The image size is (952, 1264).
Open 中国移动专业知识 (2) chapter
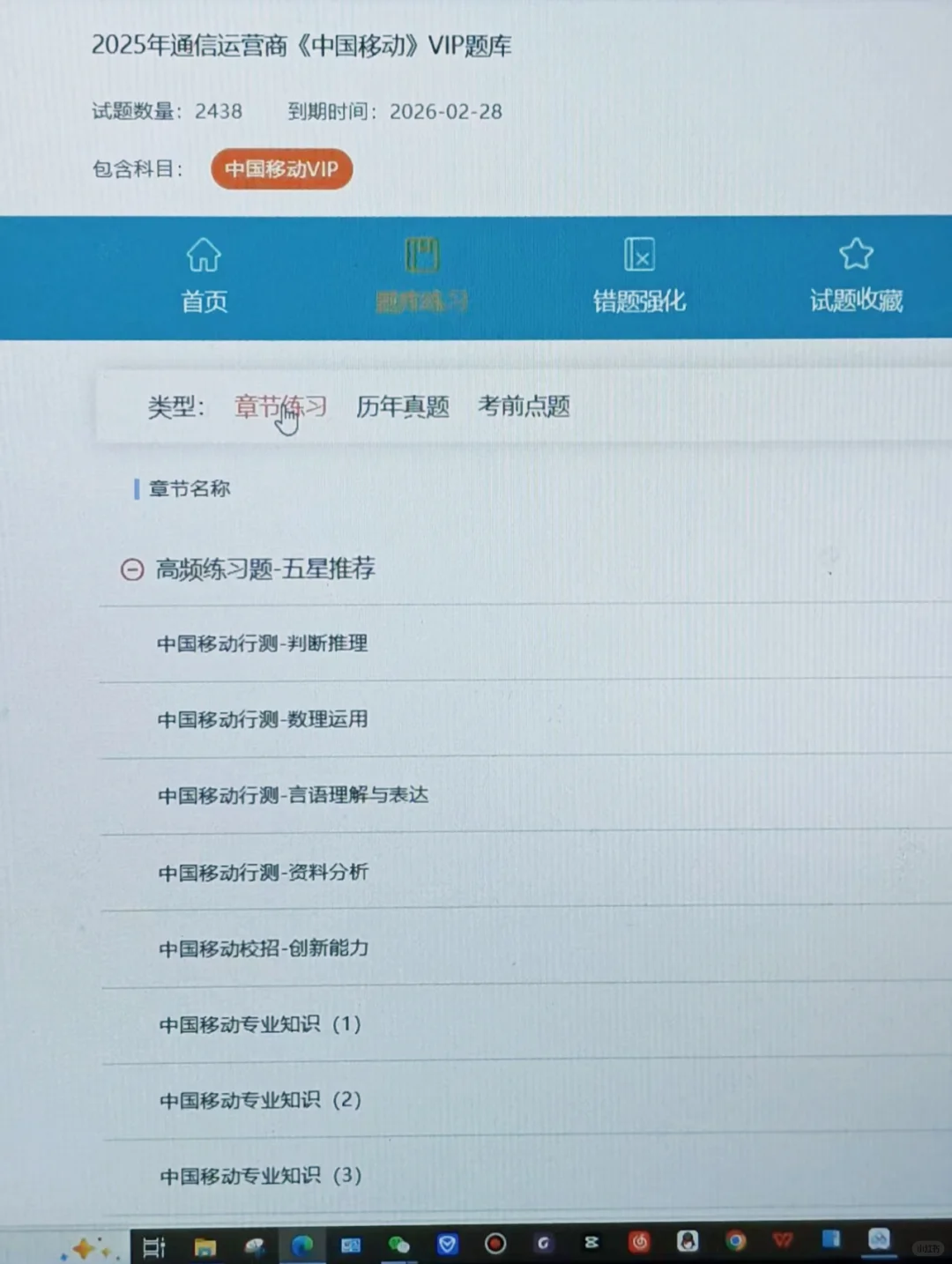(x=260, y=1100)
